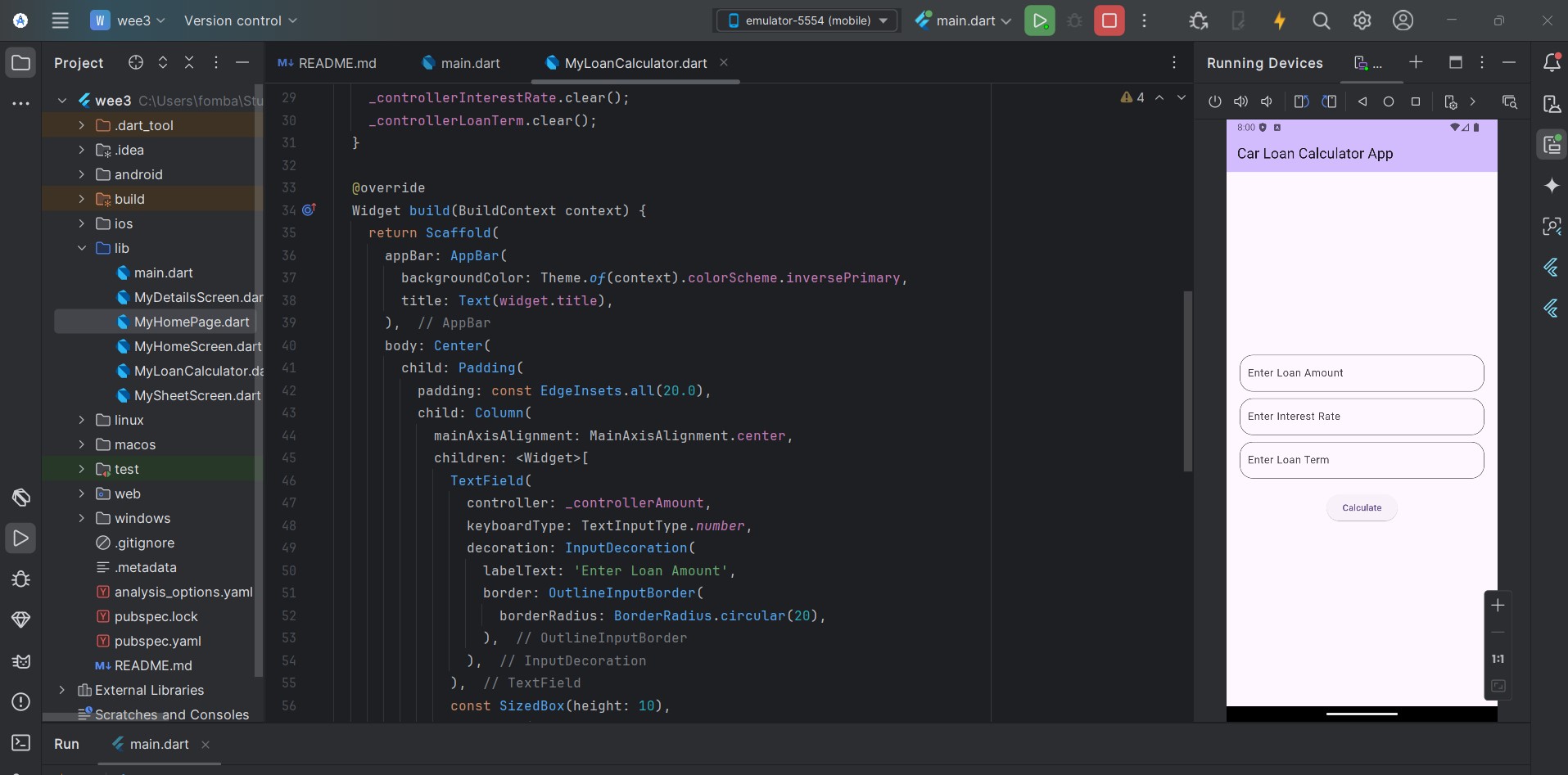The image size is (1568, 775).
Task: Open more actions menu in main toolbar
Action: (x=1144, y=20)
